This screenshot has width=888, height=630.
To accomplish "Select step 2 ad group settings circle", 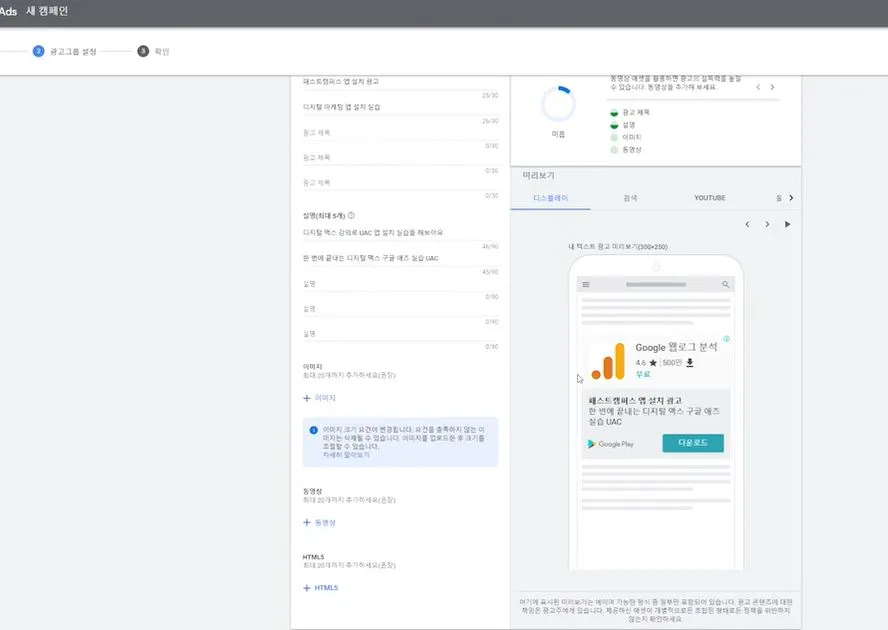I will click(39, 51).
